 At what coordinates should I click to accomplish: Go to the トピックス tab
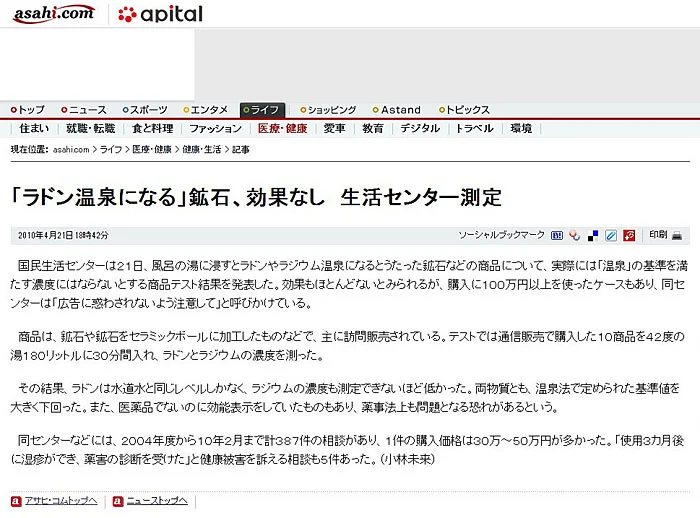point(467,110)
